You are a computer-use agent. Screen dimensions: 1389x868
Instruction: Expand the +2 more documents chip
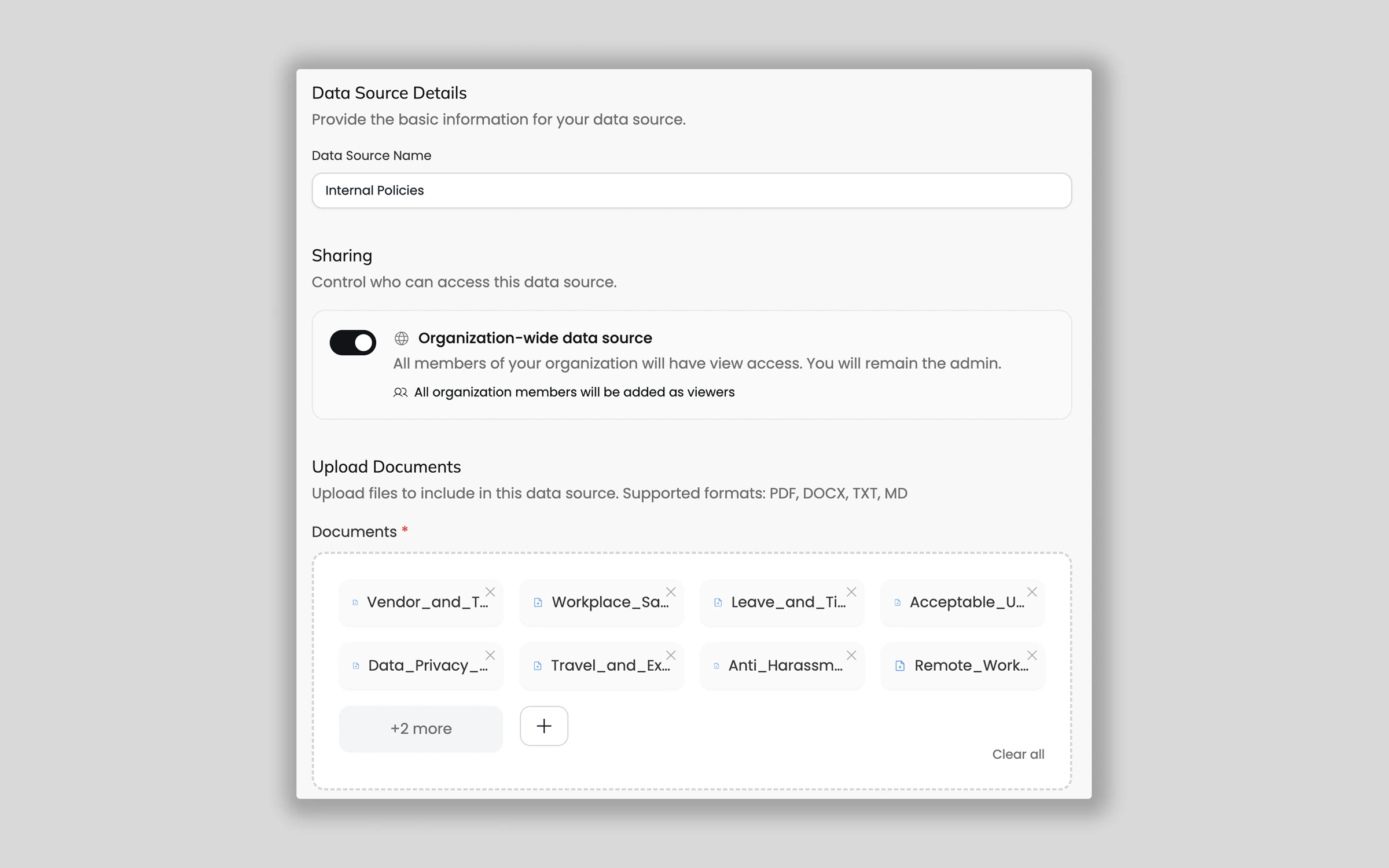pyautogui.click(x=421, y=729)
